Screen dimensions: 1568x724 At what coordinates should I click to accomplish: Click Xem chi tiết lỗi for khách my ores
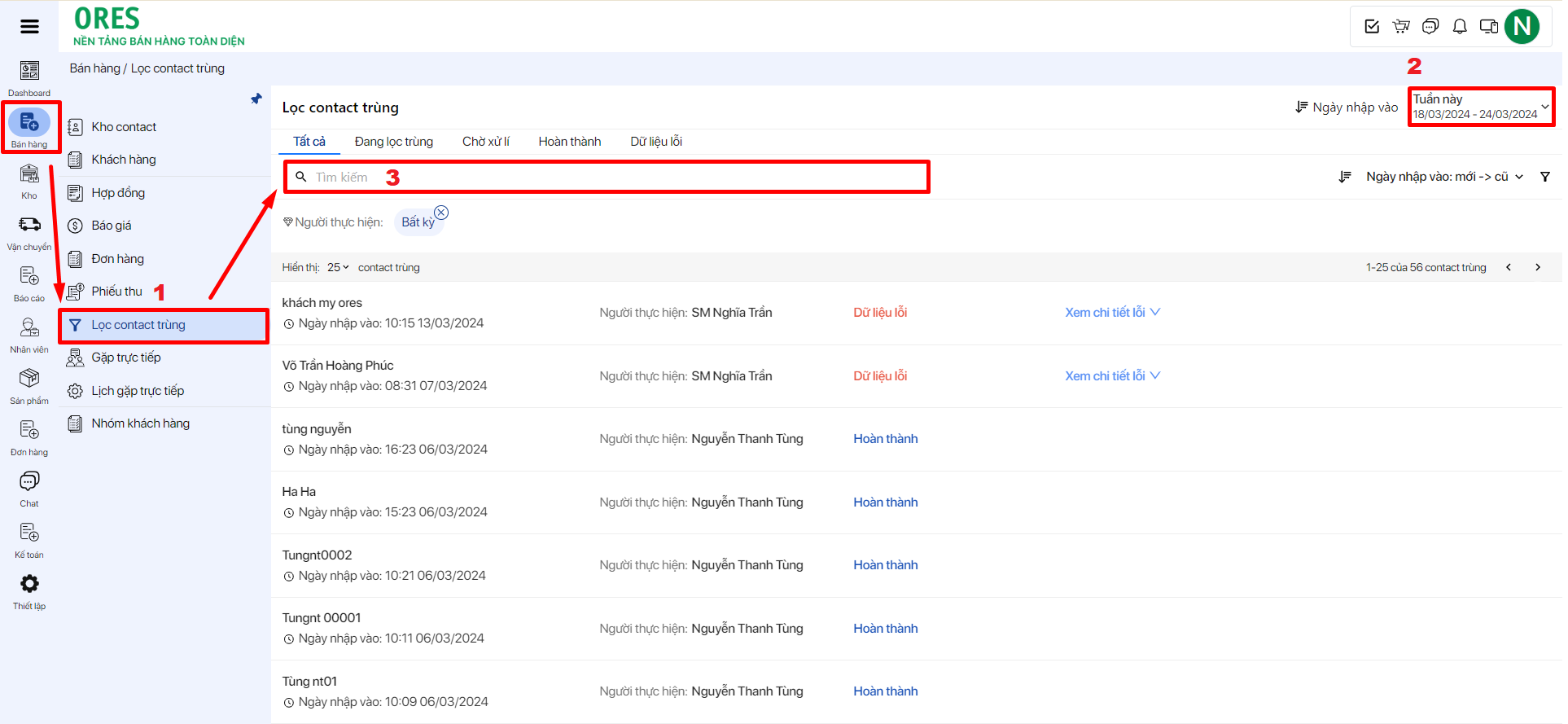1112,313
